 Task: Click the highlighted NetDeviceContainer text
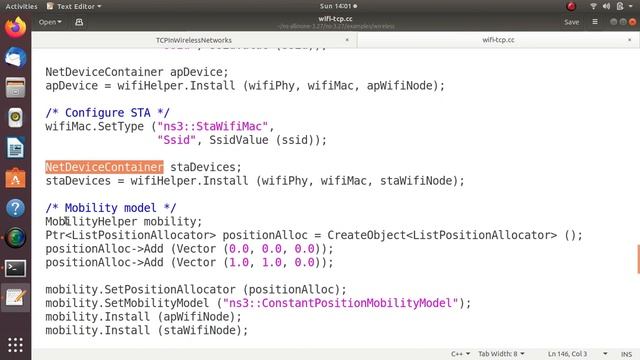coord(104,167)
